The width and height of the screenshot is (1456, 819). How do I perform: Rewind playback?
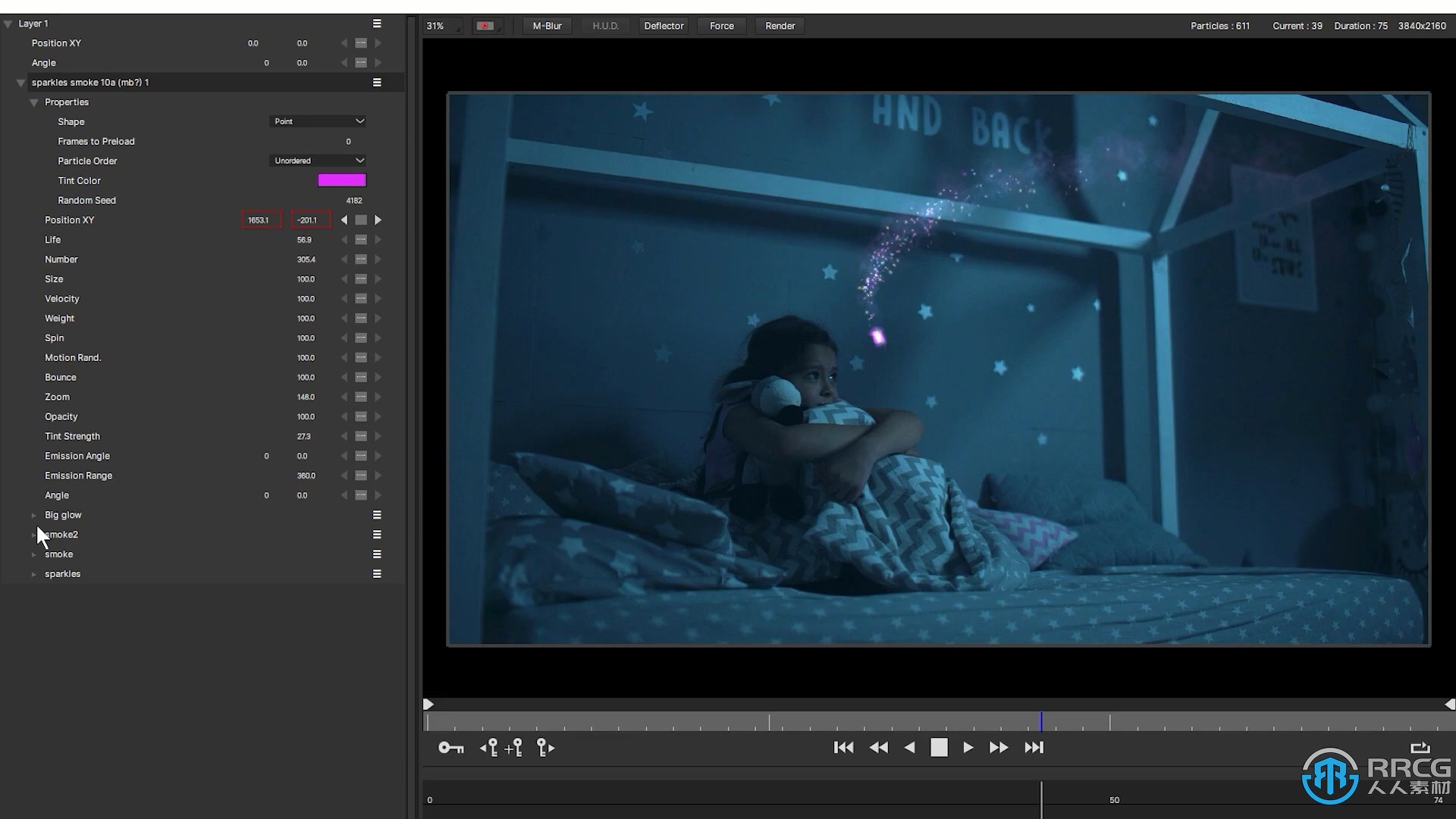point(878,748)
